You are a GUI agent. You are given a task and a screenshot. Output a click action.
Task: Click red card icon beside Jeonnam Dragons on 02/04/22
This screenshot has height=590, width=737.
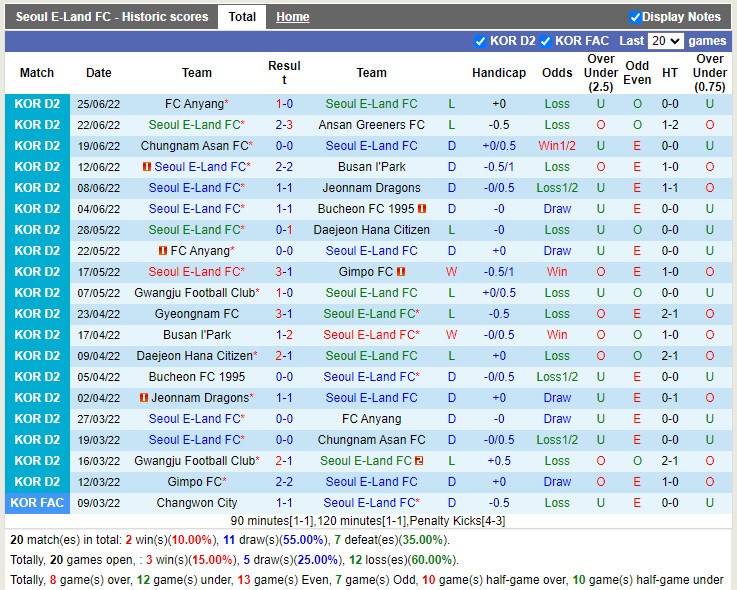click(145, 398)
